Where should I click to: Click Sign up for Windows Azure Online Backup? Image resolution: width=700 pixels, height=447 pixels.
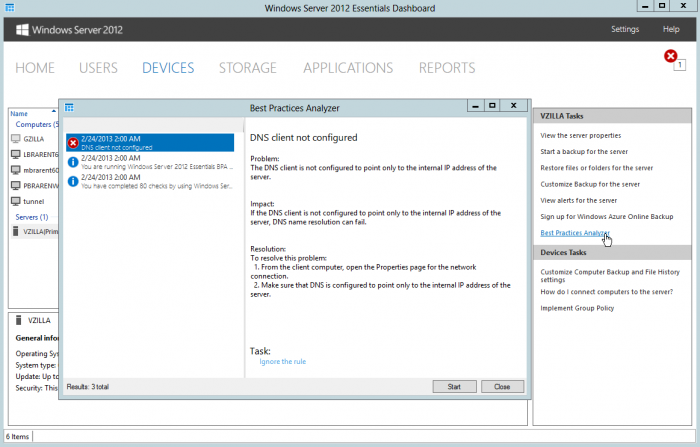[607, 217]
